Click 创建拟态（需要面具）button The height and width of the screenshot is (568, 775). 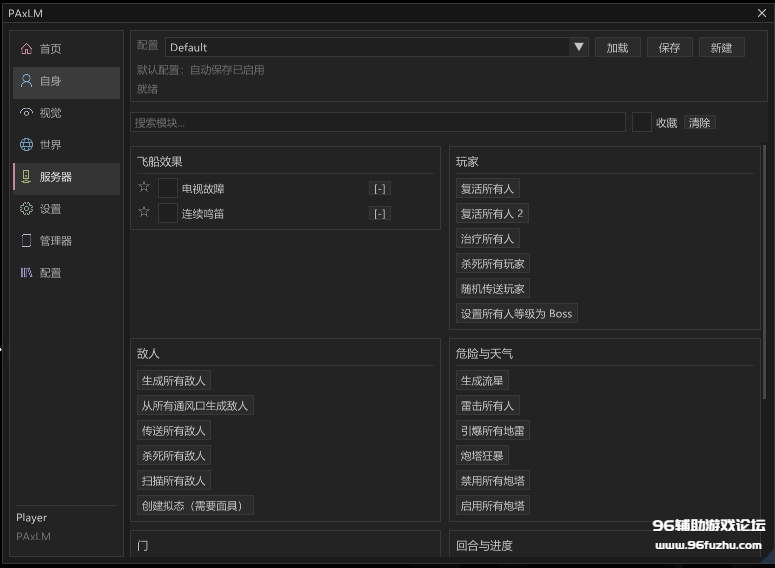(x=195, y=505)
